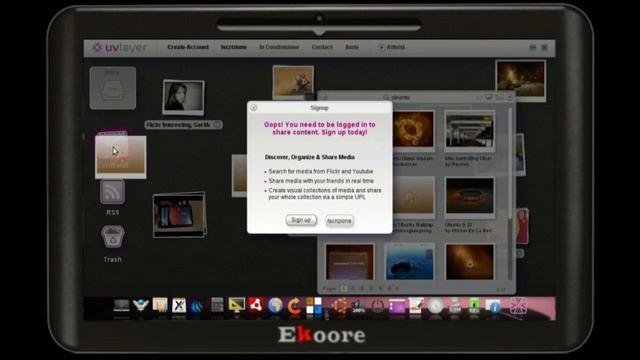Open the Contact menu item

click(322, 47)
